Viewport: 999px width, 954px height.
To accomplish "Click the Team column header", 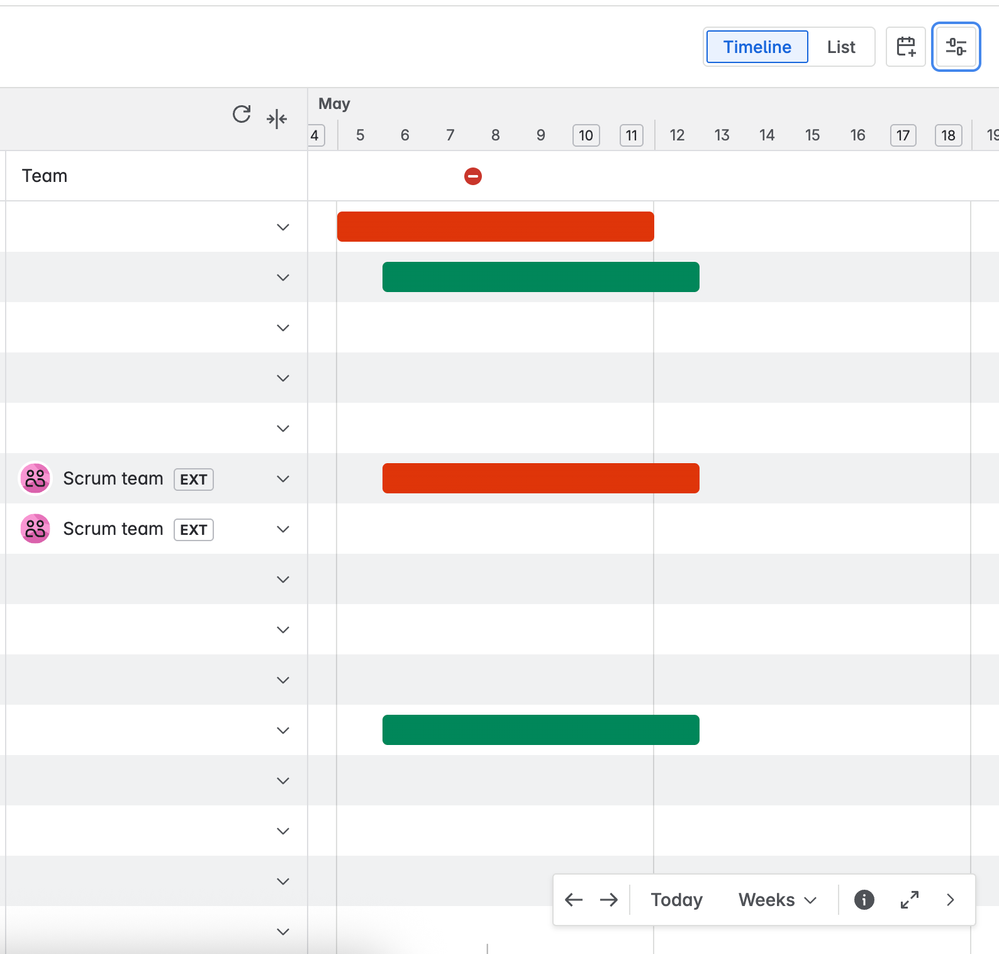I will coord(45,176).
